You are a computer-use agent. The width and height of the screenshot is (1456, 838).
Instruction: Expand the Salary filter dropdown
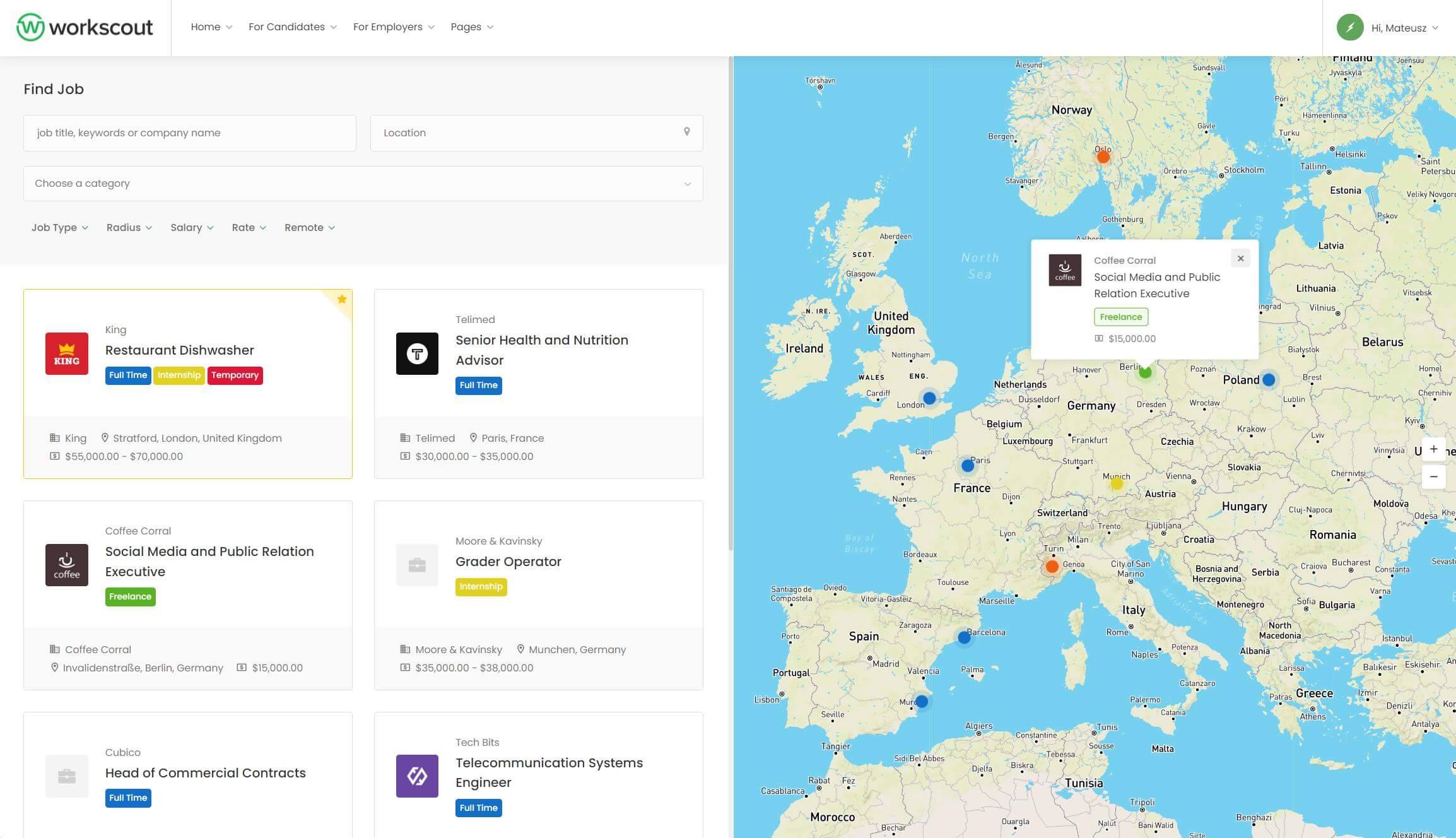(191, 227)
